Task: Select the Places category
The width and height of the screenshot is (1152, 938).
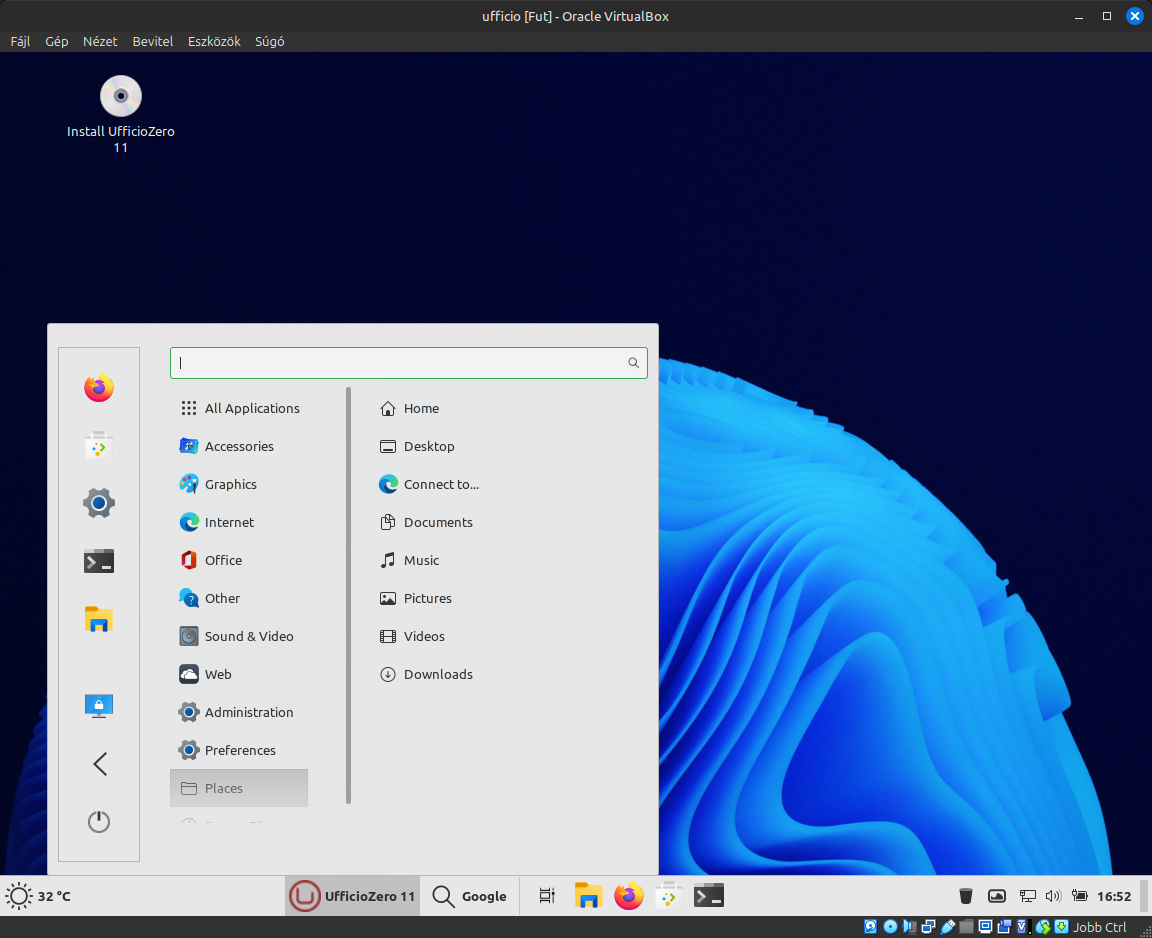Action: click(239, 788)
